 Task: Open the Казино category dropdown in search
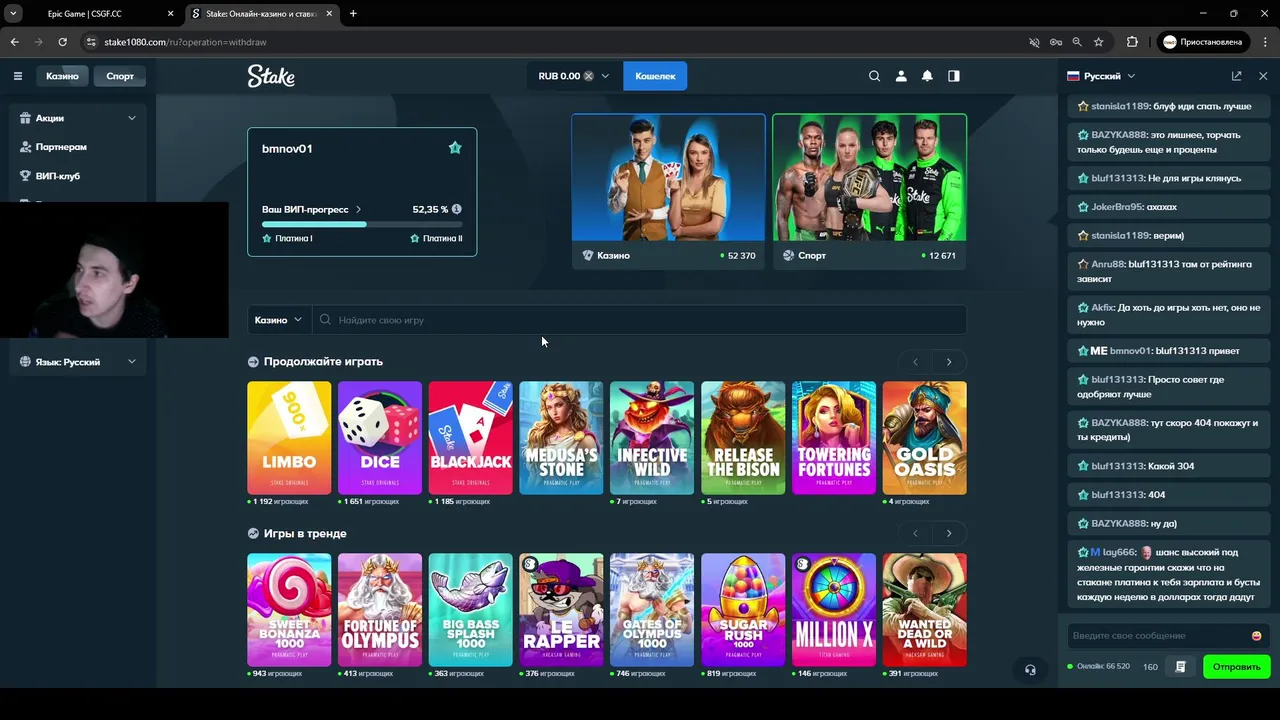278,320
